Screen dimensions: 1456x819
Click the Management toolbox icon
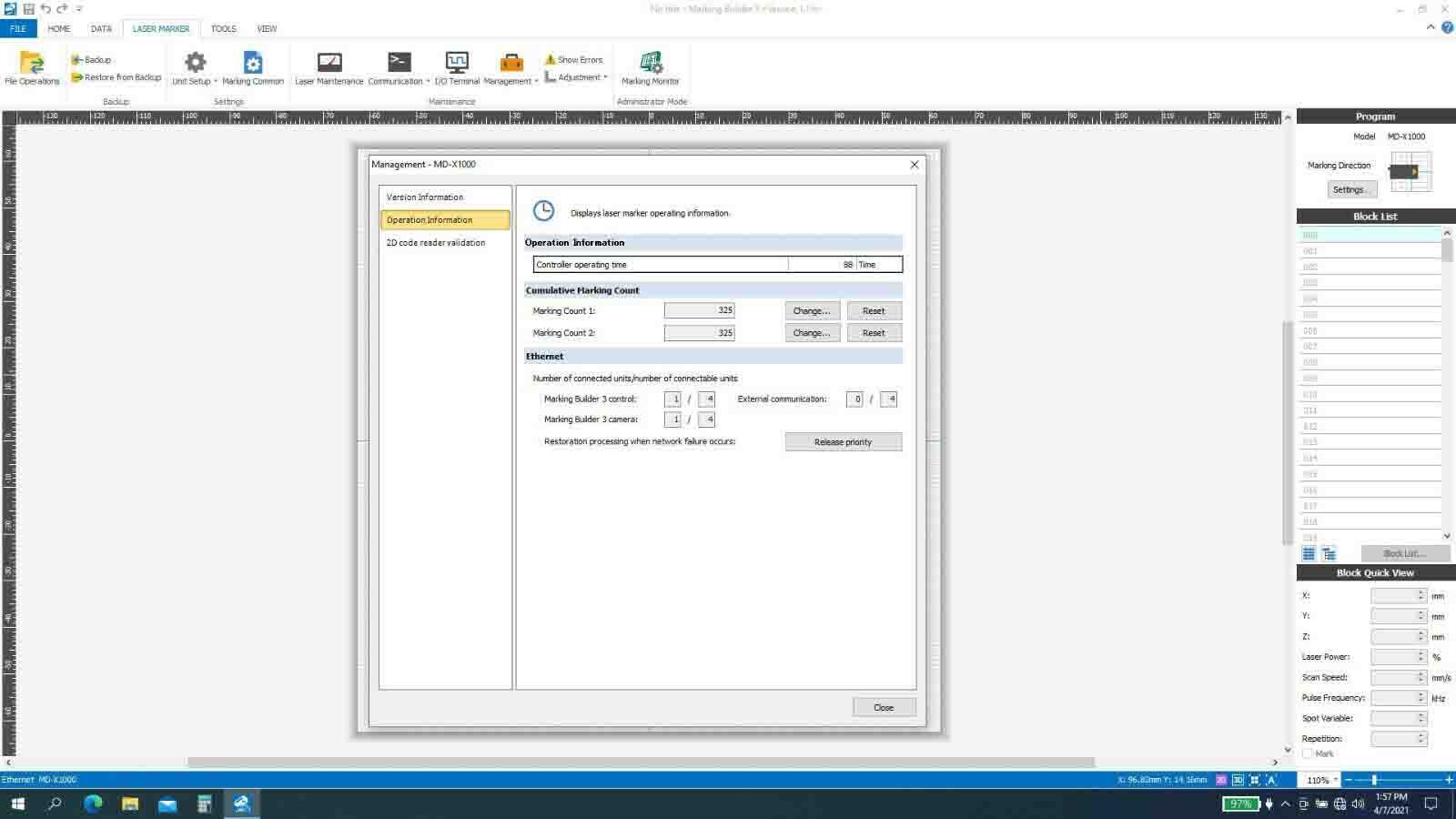click(511, 63)
